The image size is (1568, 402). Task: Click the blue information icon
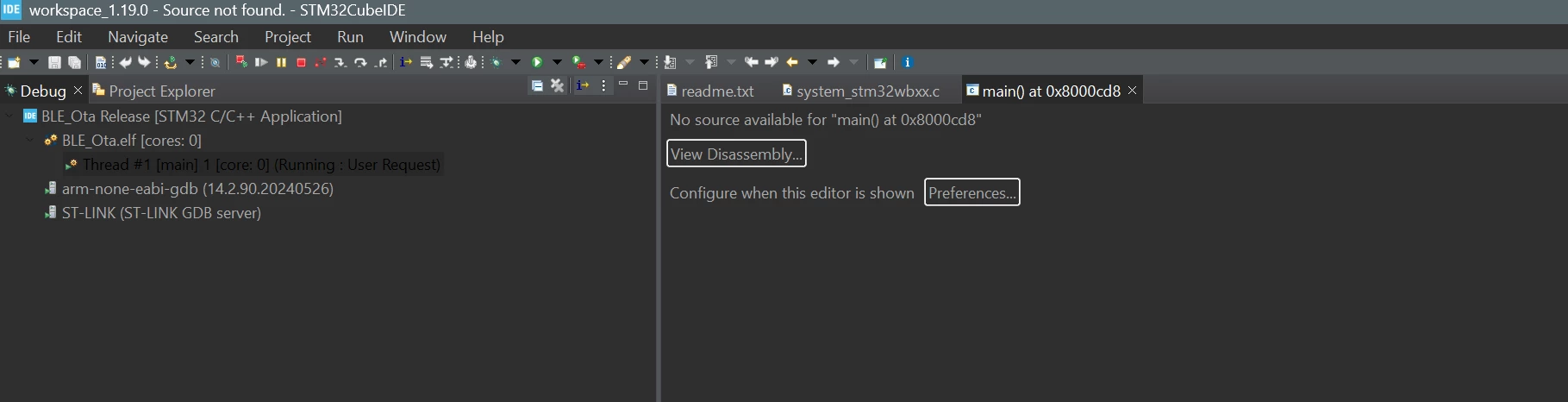[x=907, y=62]
